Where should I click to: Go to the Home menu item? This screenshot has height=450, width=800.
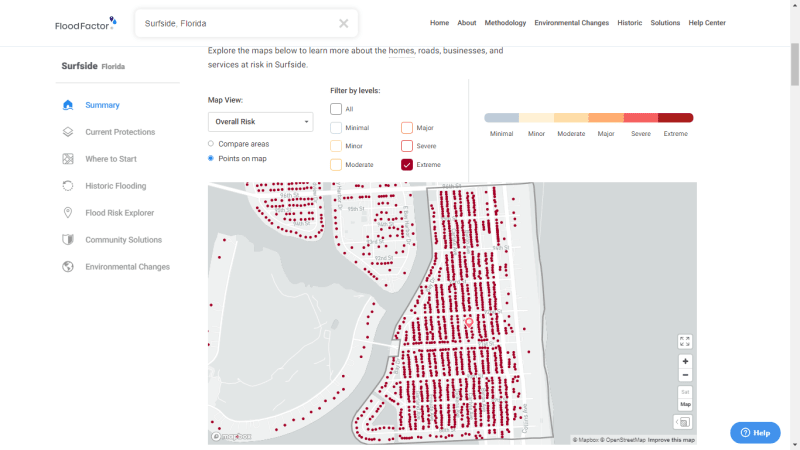click(x=439, y=23)
